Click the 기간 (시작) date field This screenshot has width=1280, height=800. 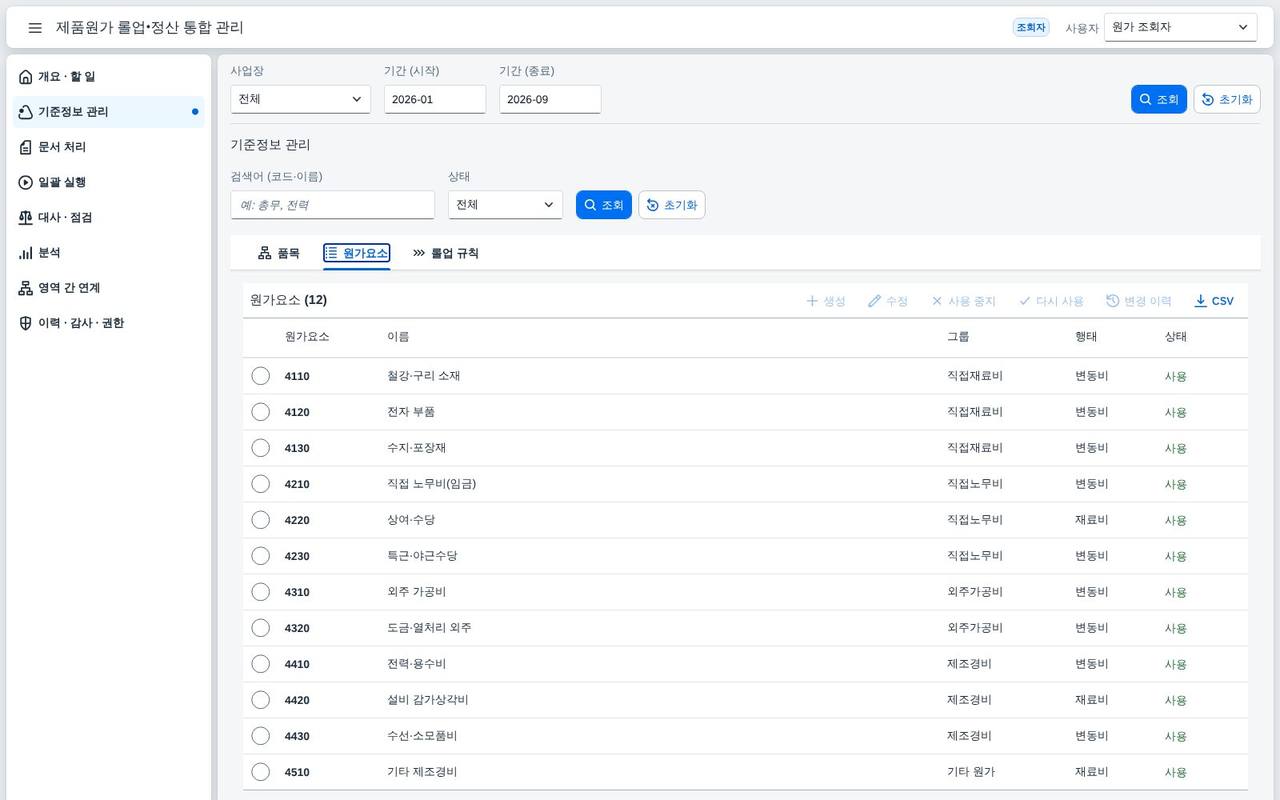pos(435,99)
